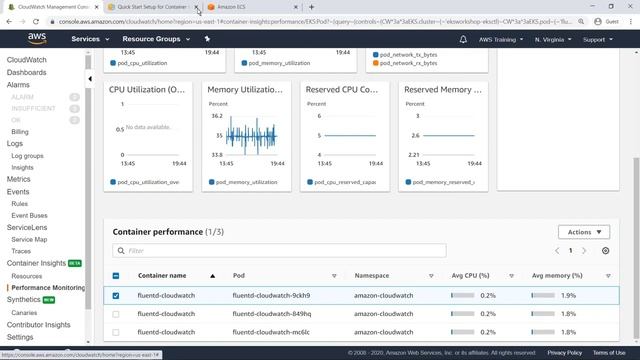Open Service Map under ServiceLens
The width and height of the screenshot is (640, 360).
tap(29, 240)
